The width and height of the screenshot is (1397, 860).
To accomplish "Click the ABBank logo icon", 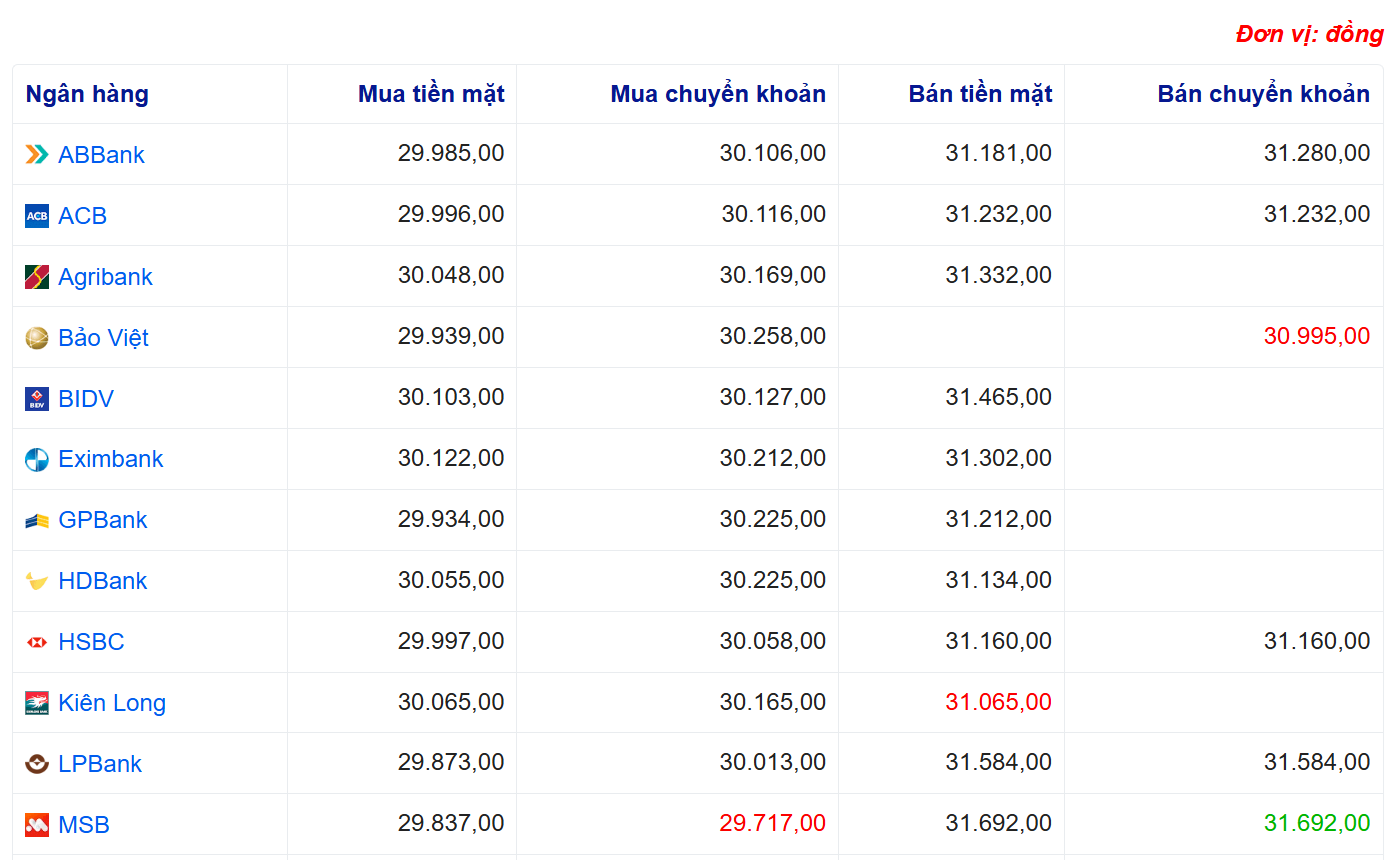I will (37, 154).
